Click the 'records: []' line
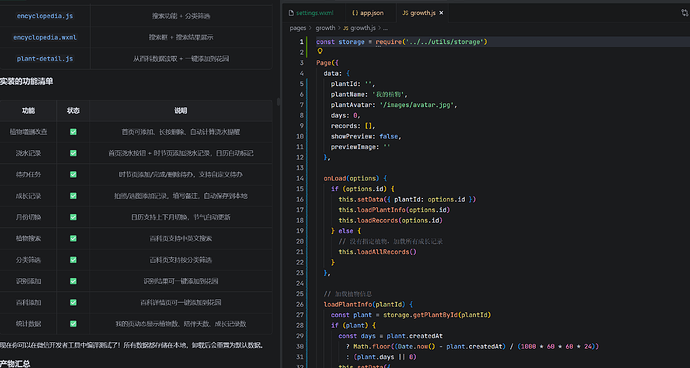 click(353, 126)
